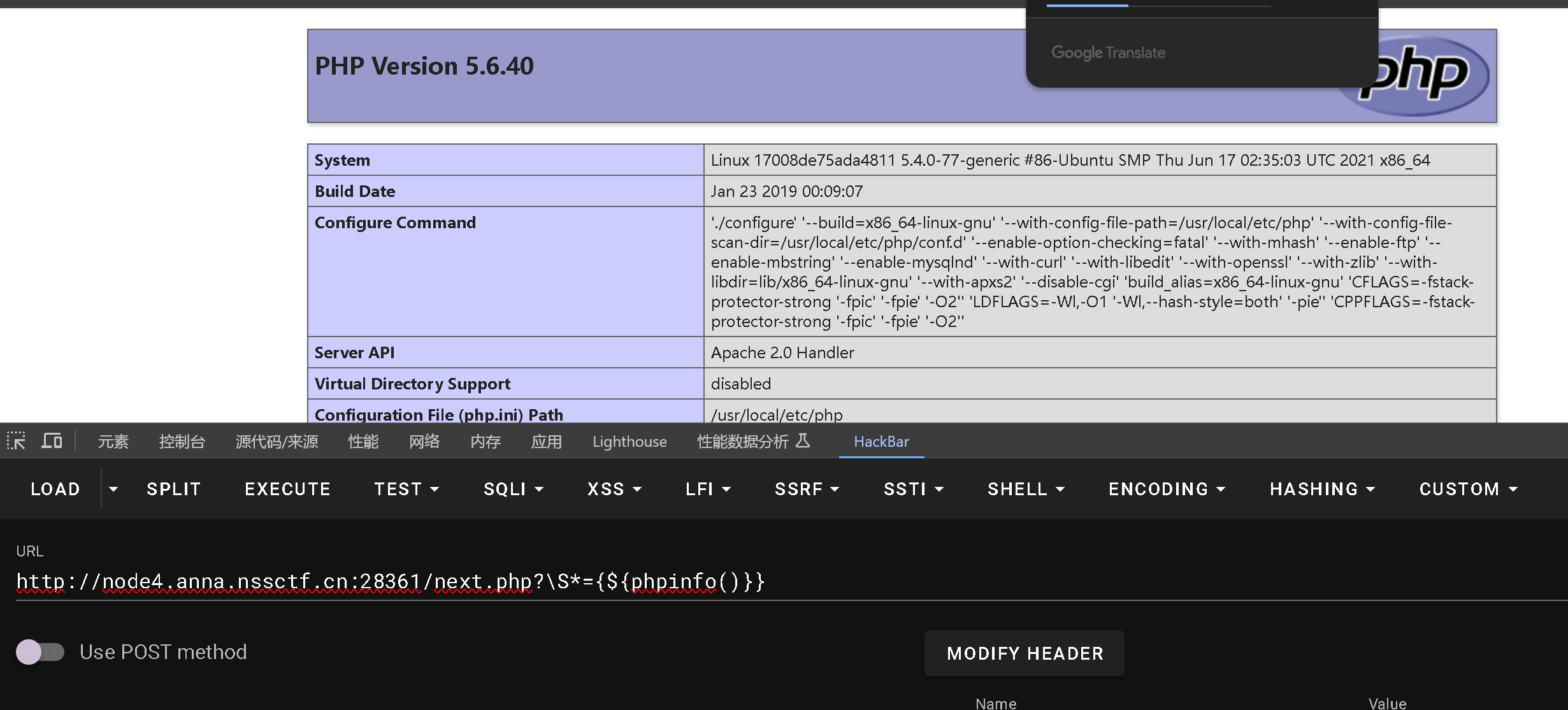The width and height of the screenshot is (1568, 710).
Task: Click the PHP logo image
Action: pyautogui.click(x=1434, y=83)
